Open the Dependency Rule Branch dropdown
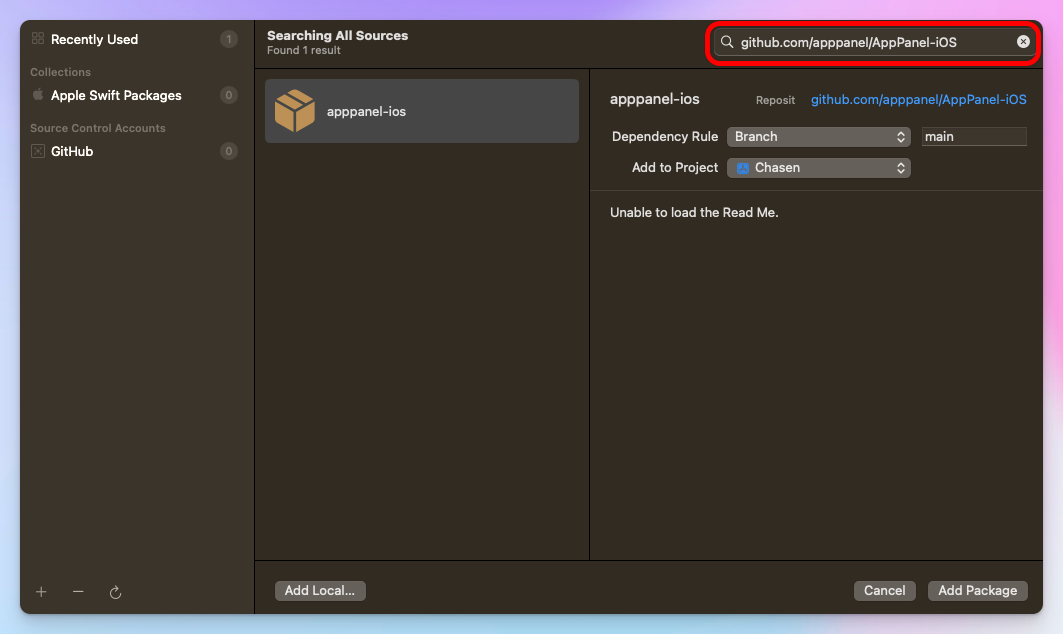The height and width of the screenshot is (634, 1063). point(818,137)
